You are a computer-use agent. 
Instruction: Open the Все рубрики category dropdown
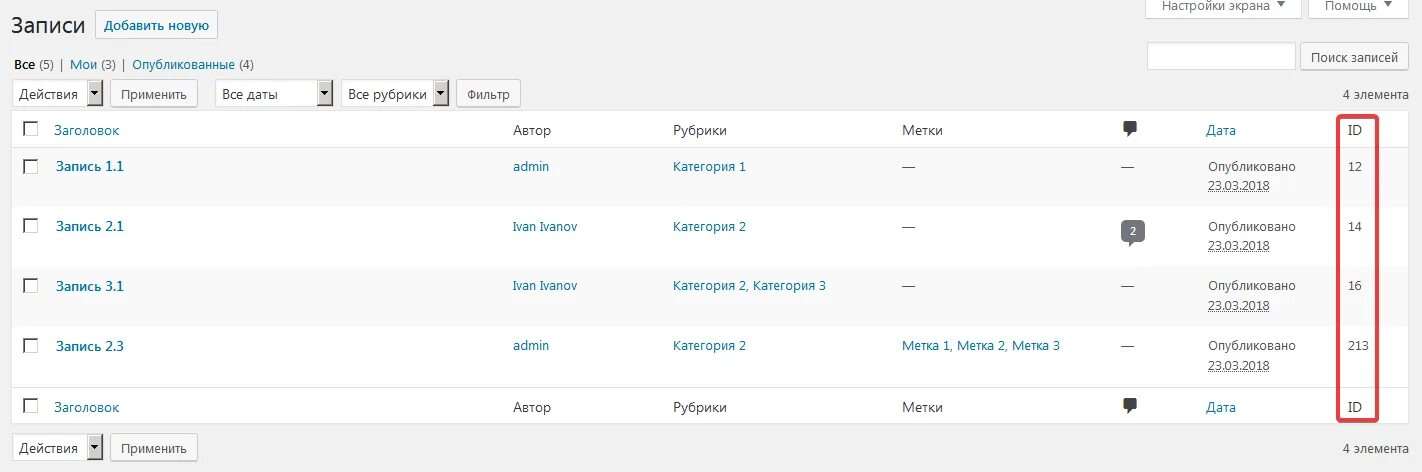[395, 94]
